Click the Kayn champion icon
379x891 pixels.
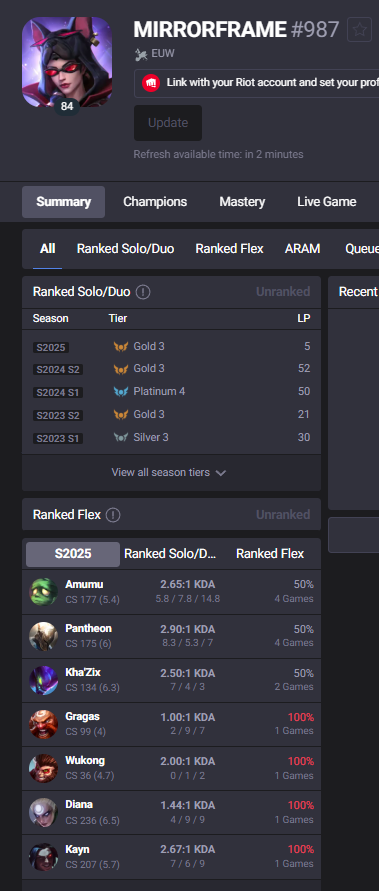coord(44,857)
